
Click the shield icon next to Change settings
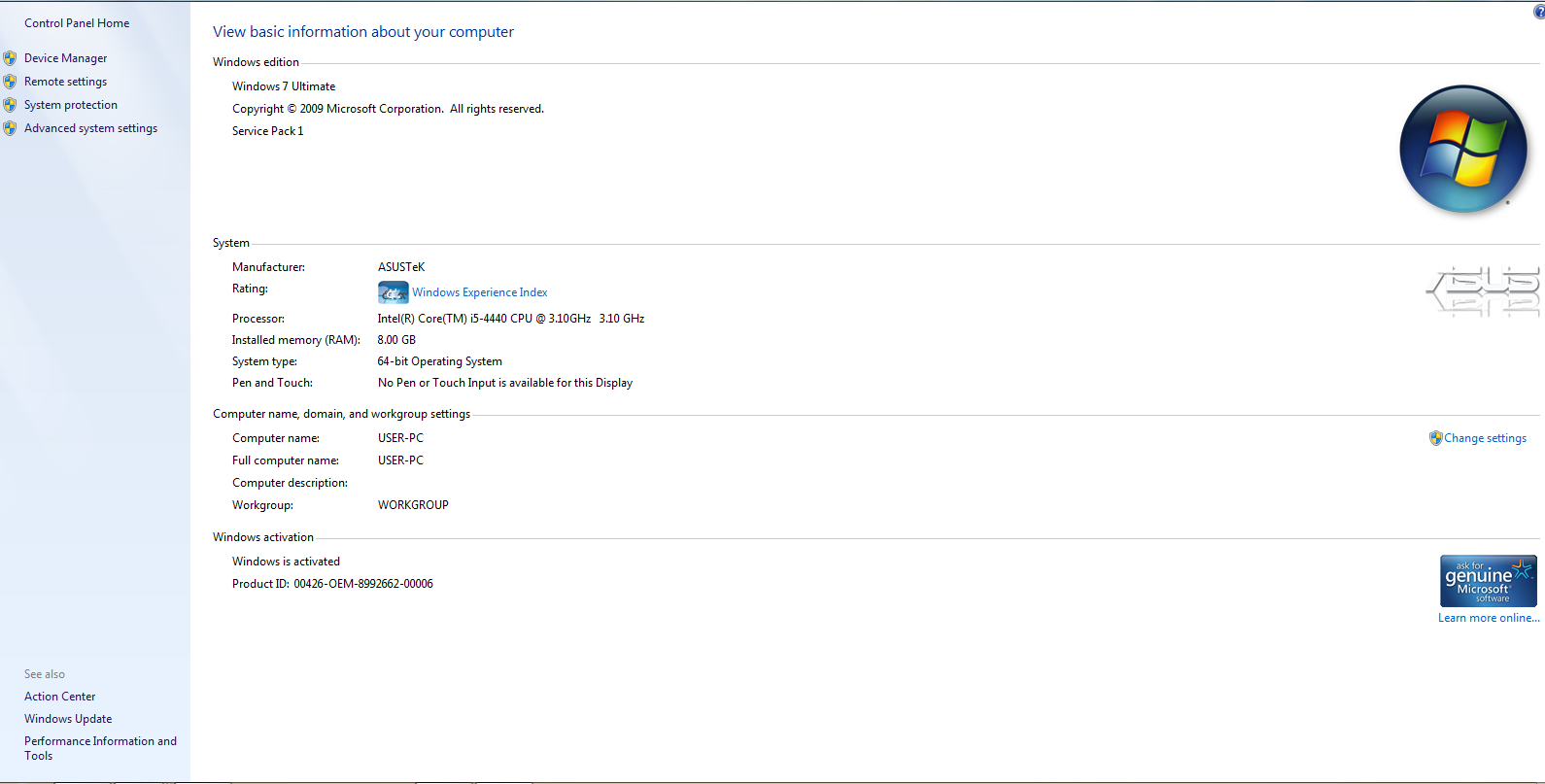click(1435, 438)
